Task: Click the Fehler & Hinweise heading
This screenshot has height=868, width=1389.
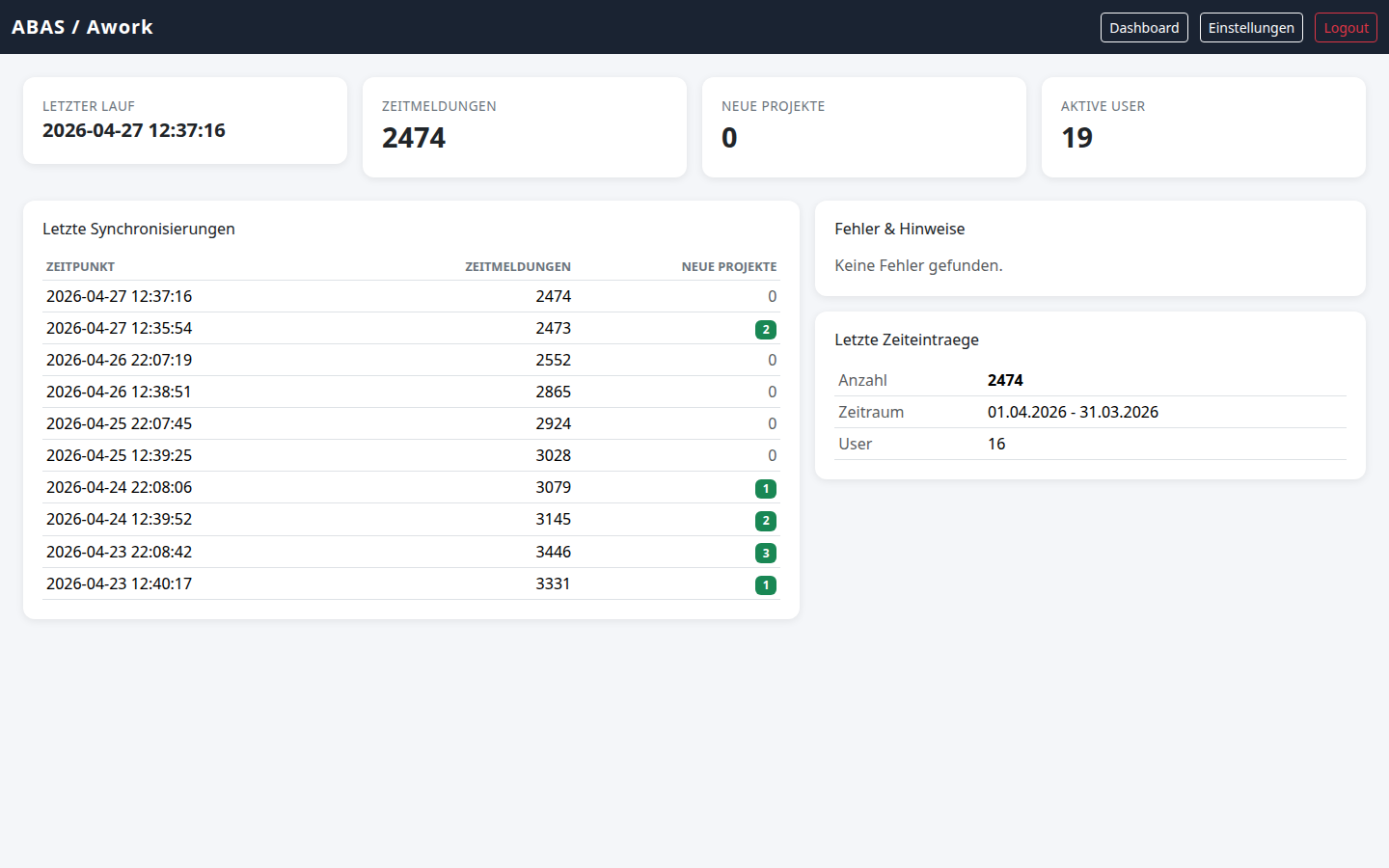Action: (x=900, y=229)
